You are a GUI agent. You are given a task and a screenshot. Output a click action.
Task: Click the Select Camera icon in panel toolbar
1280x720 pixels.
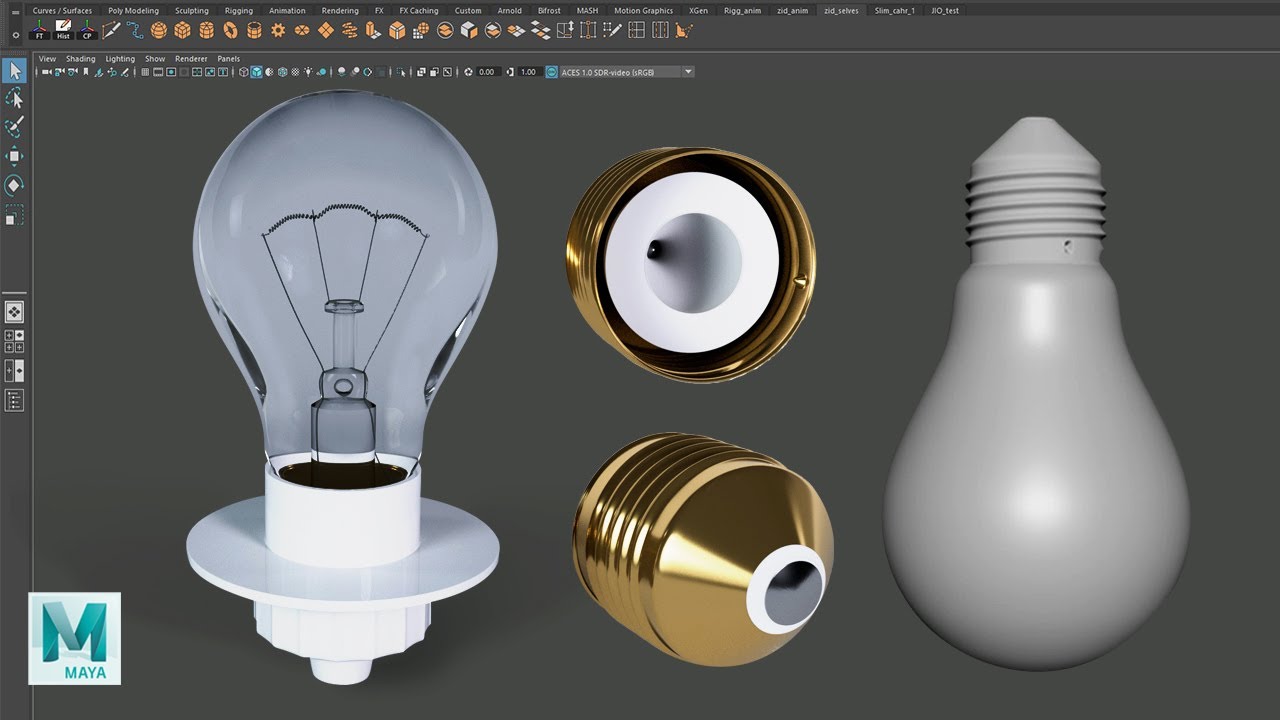[x=47, y=72]
